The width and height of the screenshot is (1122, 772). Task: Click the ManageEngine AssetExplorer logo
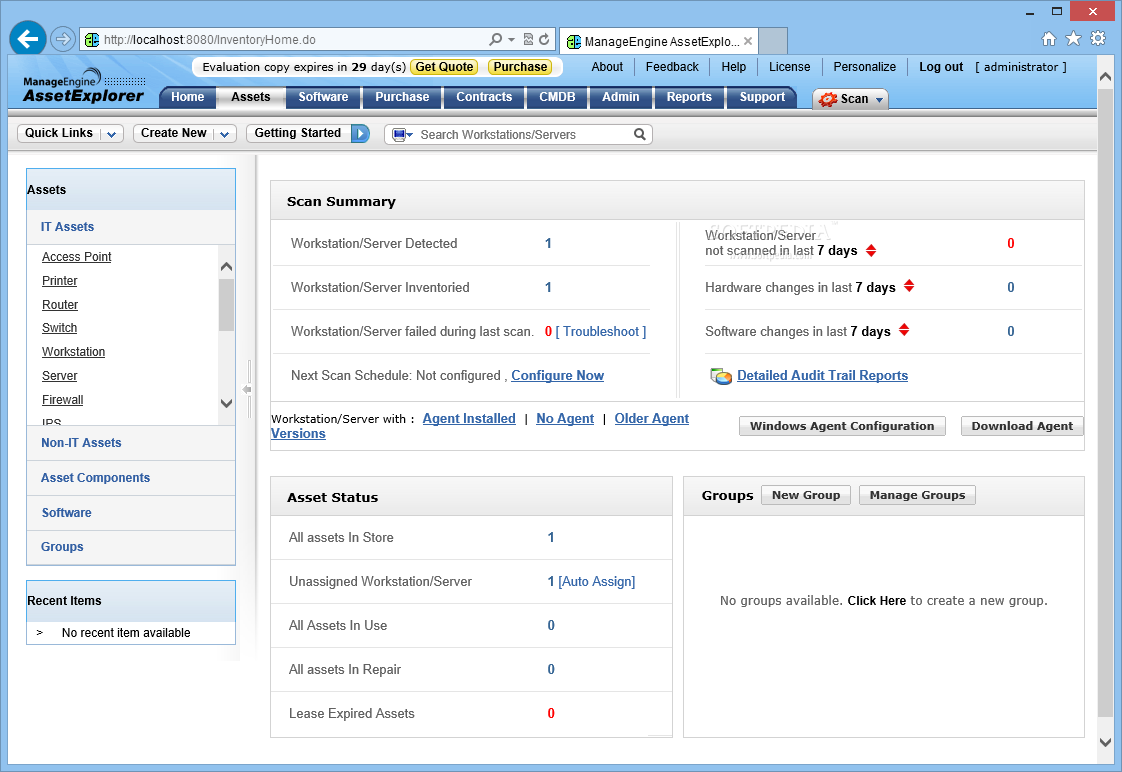pyautogui.click(x=84, y=87)
